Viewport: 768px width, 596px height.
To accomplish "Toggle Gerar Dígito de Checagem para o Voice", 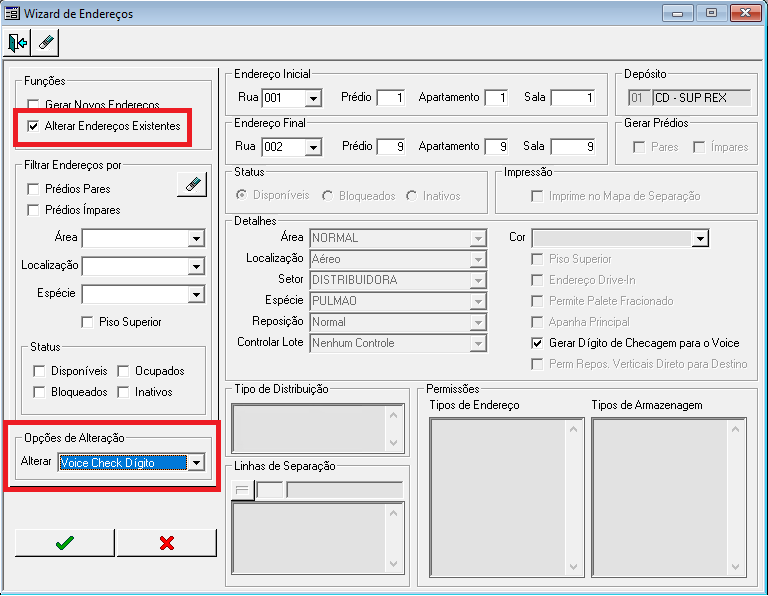I will point(537,343).
